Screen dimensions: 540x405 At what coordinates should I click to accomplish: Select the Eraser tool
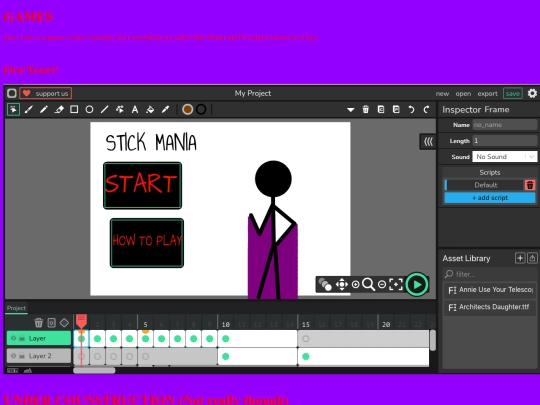[x=59, y=110]
